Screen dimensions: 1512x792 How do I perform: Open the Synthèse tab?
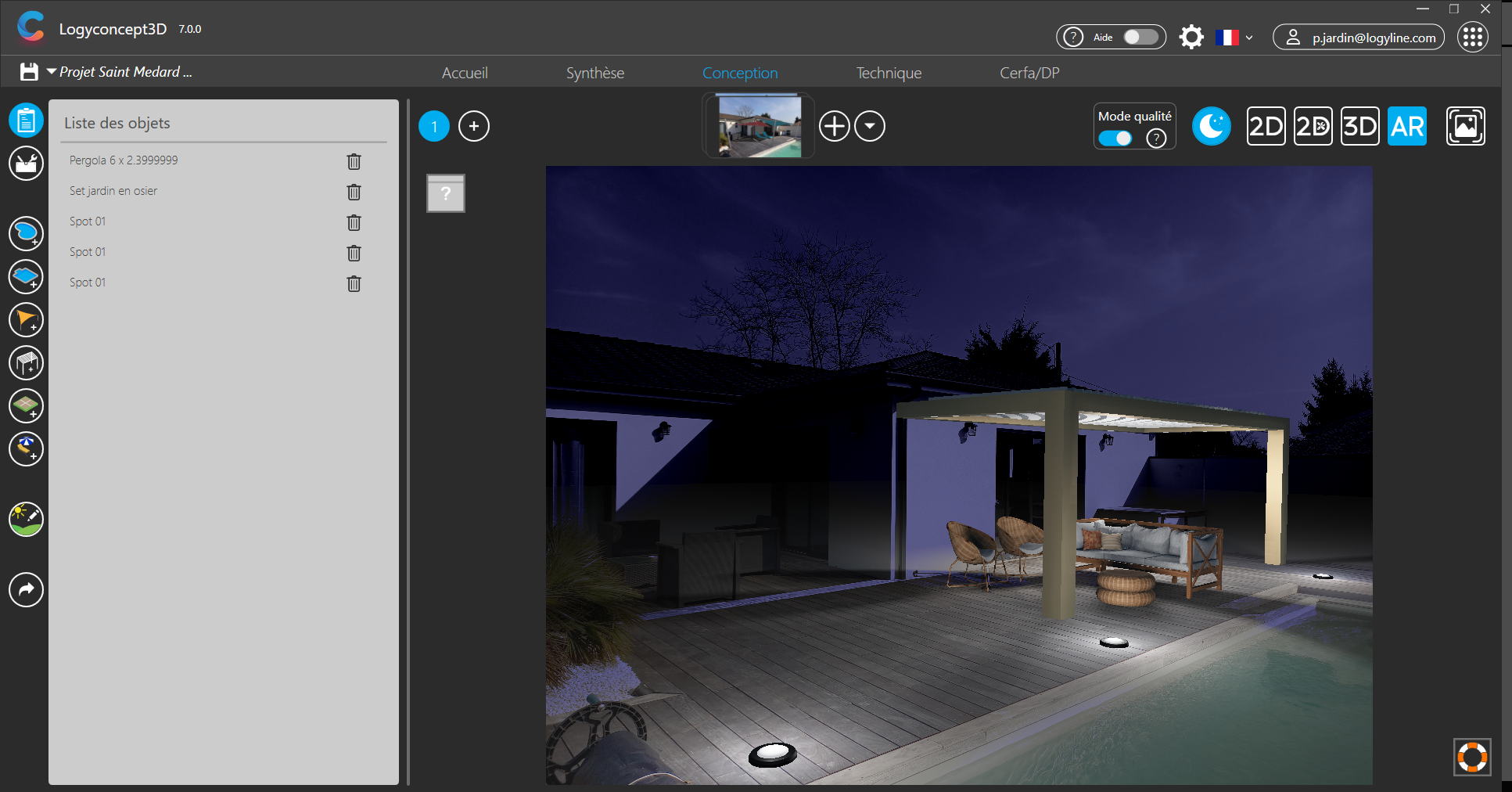pyautogui.click(x=595, y=73)
